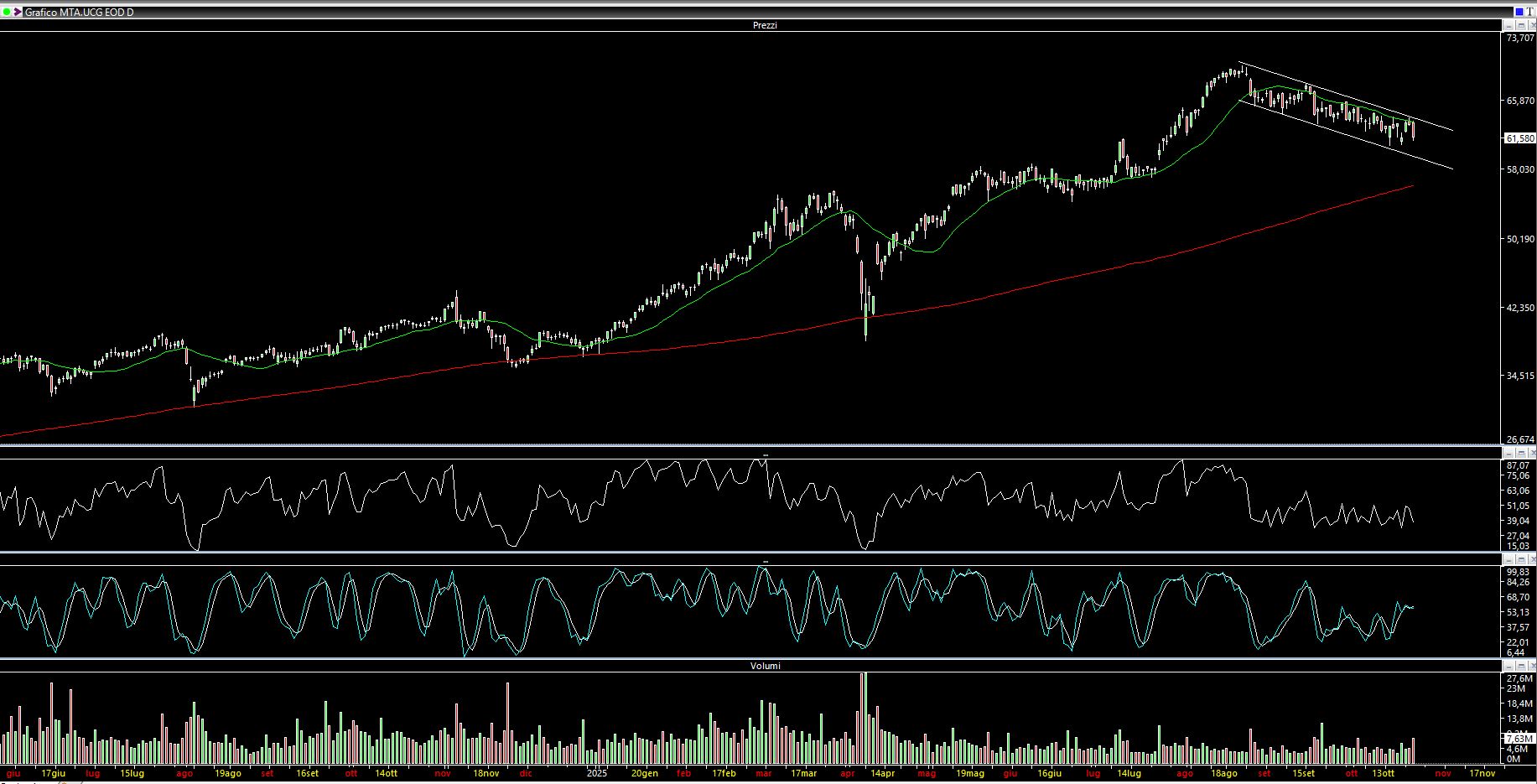Click the 73,707 price axis label
The width and height of the screenshot is (1537, 784).
pyautogui.click(x=1520, y=39)
